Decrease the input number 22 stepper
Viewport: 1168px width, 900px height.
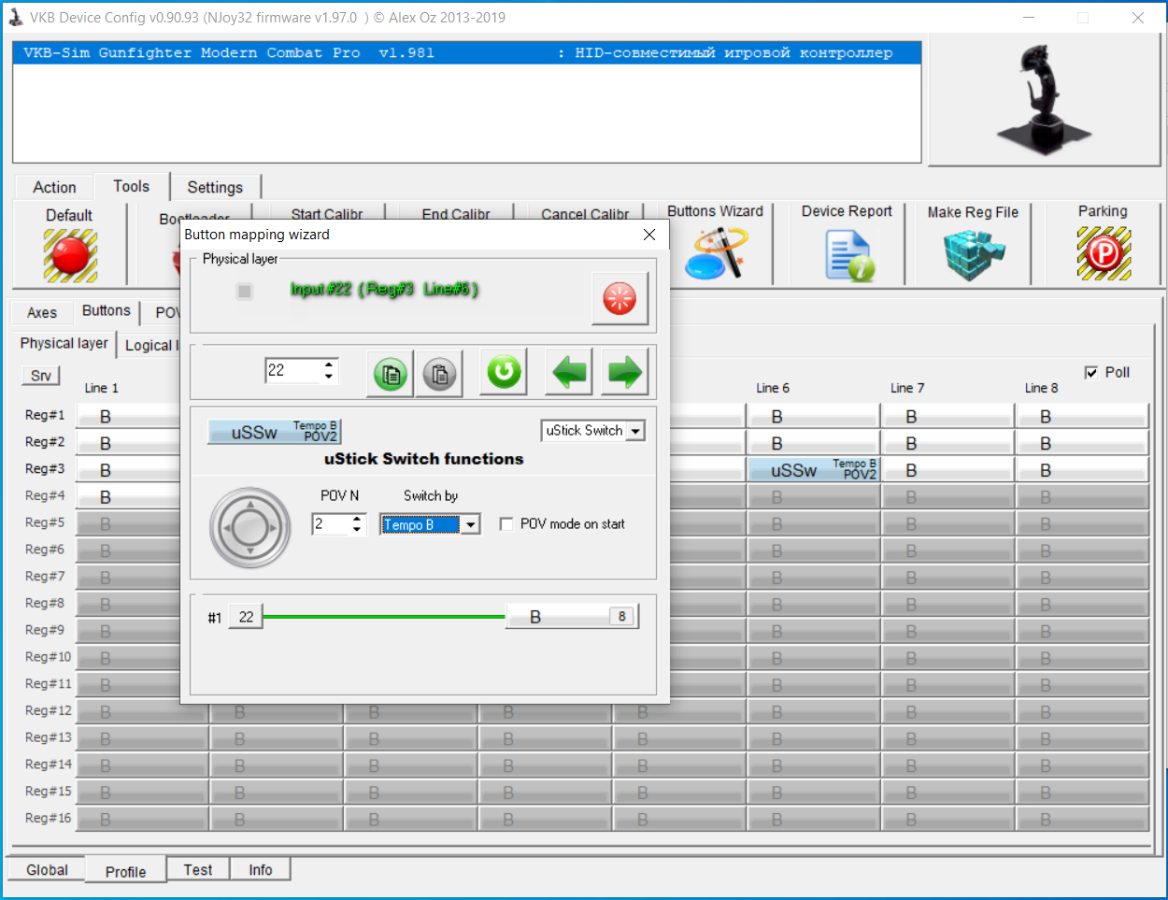pyautogui.click(x=328, y=377)
